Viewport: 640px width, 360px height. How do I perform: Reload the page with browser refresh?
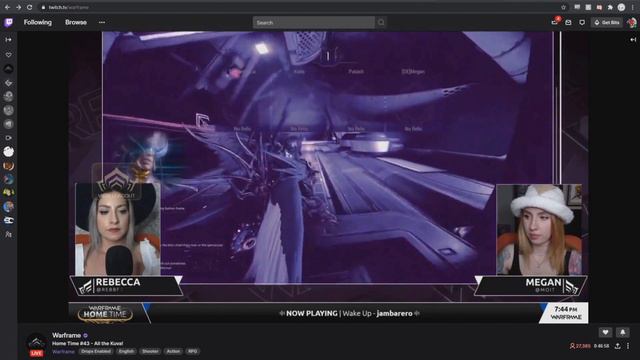coord(29,7)
